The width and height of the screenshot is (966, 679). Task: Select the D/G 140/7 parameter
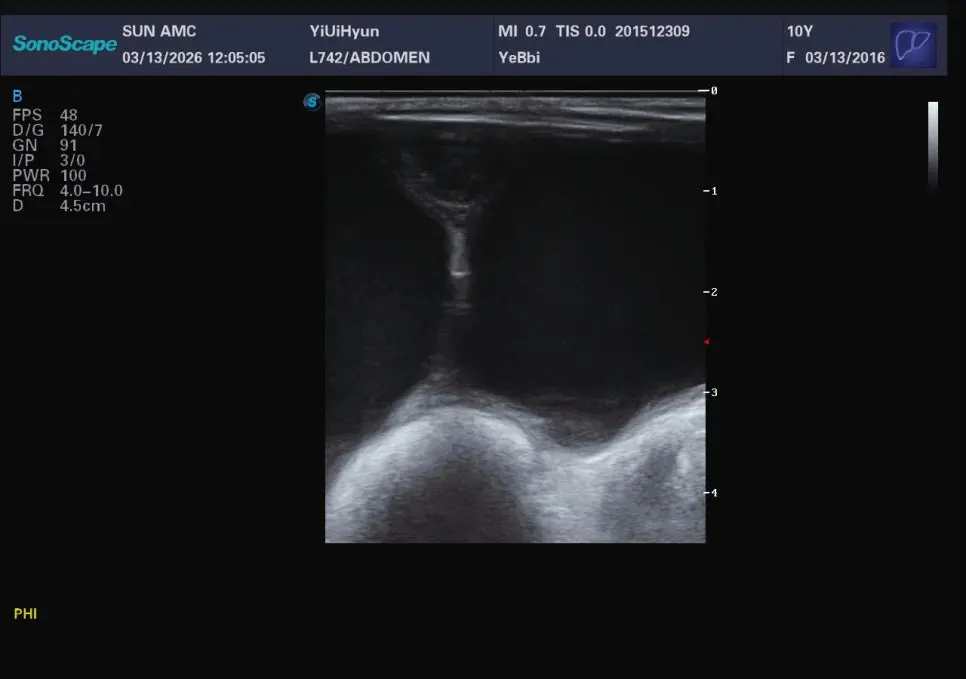[x=57, y=130]
